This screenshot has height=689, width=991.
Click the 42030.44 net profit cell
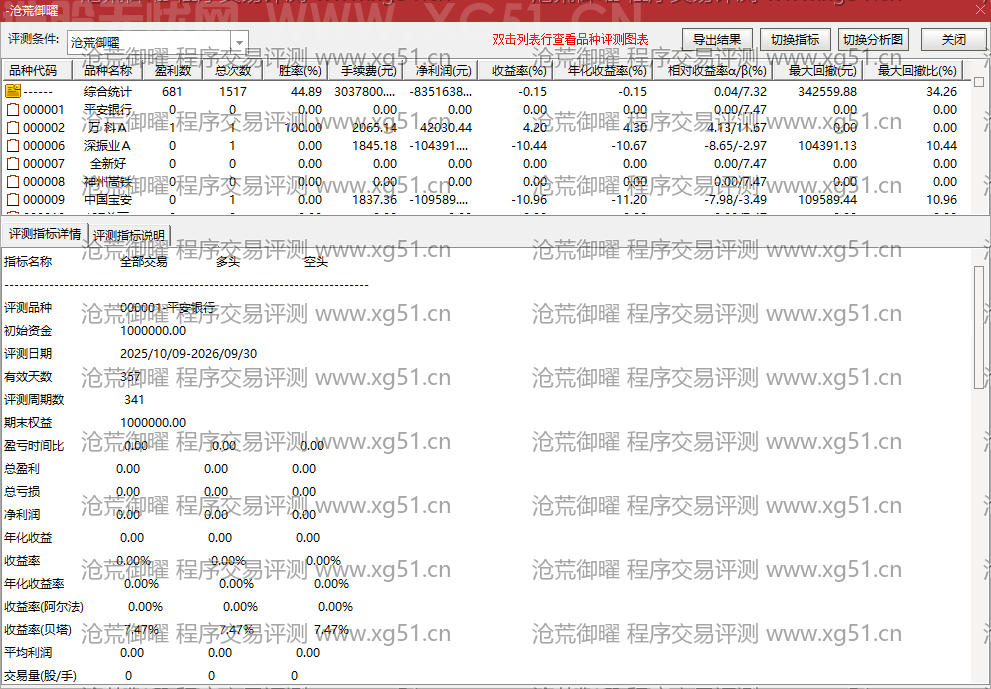446,128
